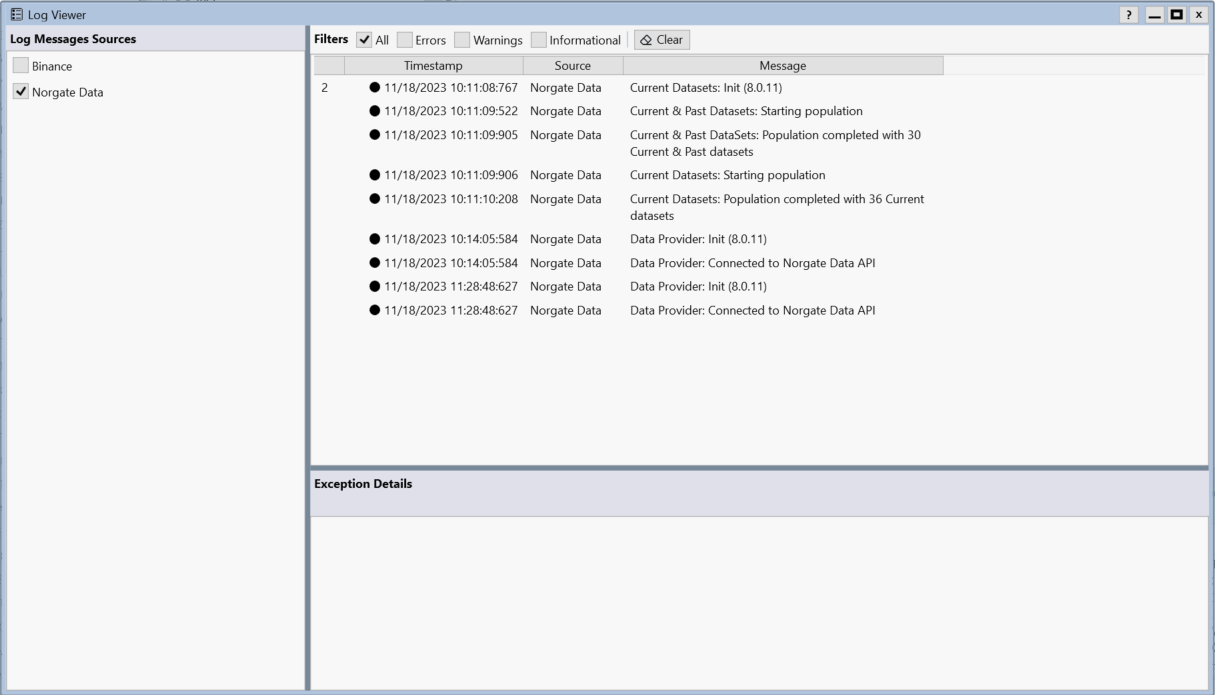Viewport: 1215px width, 695px height.
Task: Toggle the Errors filter checkbox
Action: (x=405, y=40)
